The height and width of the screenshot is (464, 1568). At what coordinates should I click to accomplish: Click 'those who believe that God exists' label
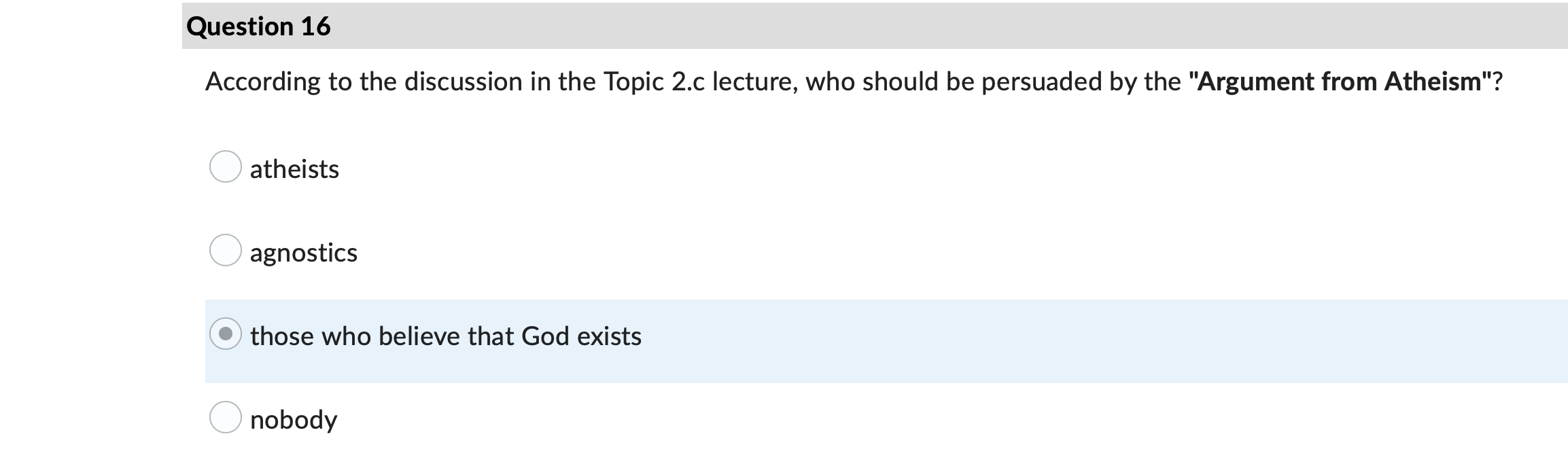[445, 334]
